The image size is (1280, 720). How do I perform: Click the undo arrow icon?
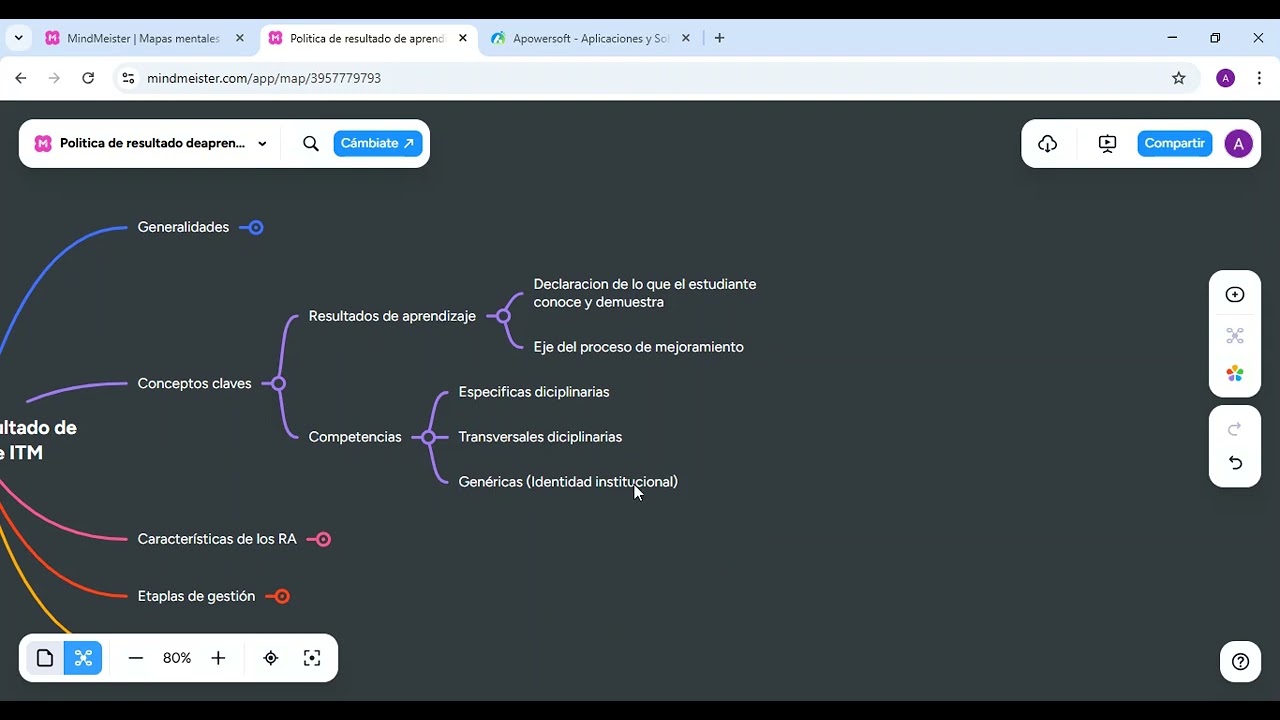(1235, 463)
